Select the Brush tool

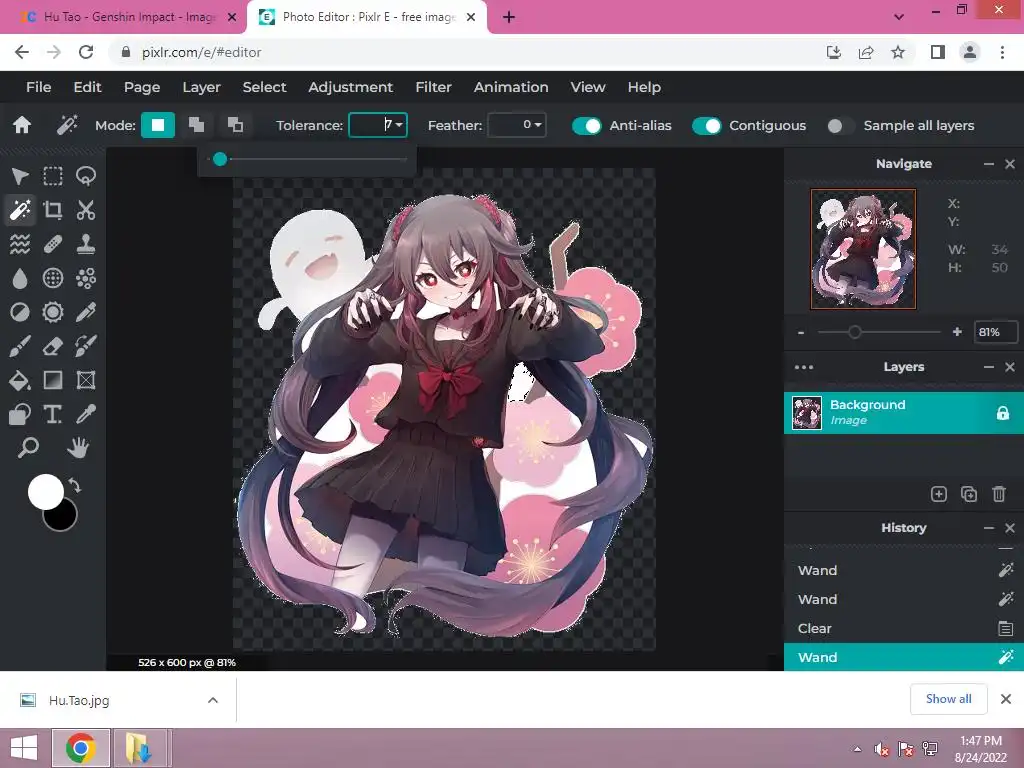(x=20, y=346)
